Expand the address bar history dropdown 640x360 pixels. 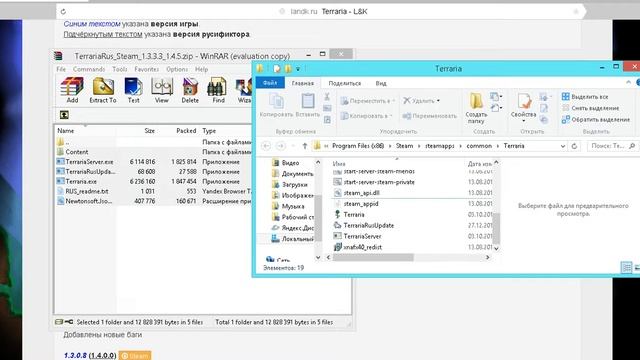tap(563, 146)
